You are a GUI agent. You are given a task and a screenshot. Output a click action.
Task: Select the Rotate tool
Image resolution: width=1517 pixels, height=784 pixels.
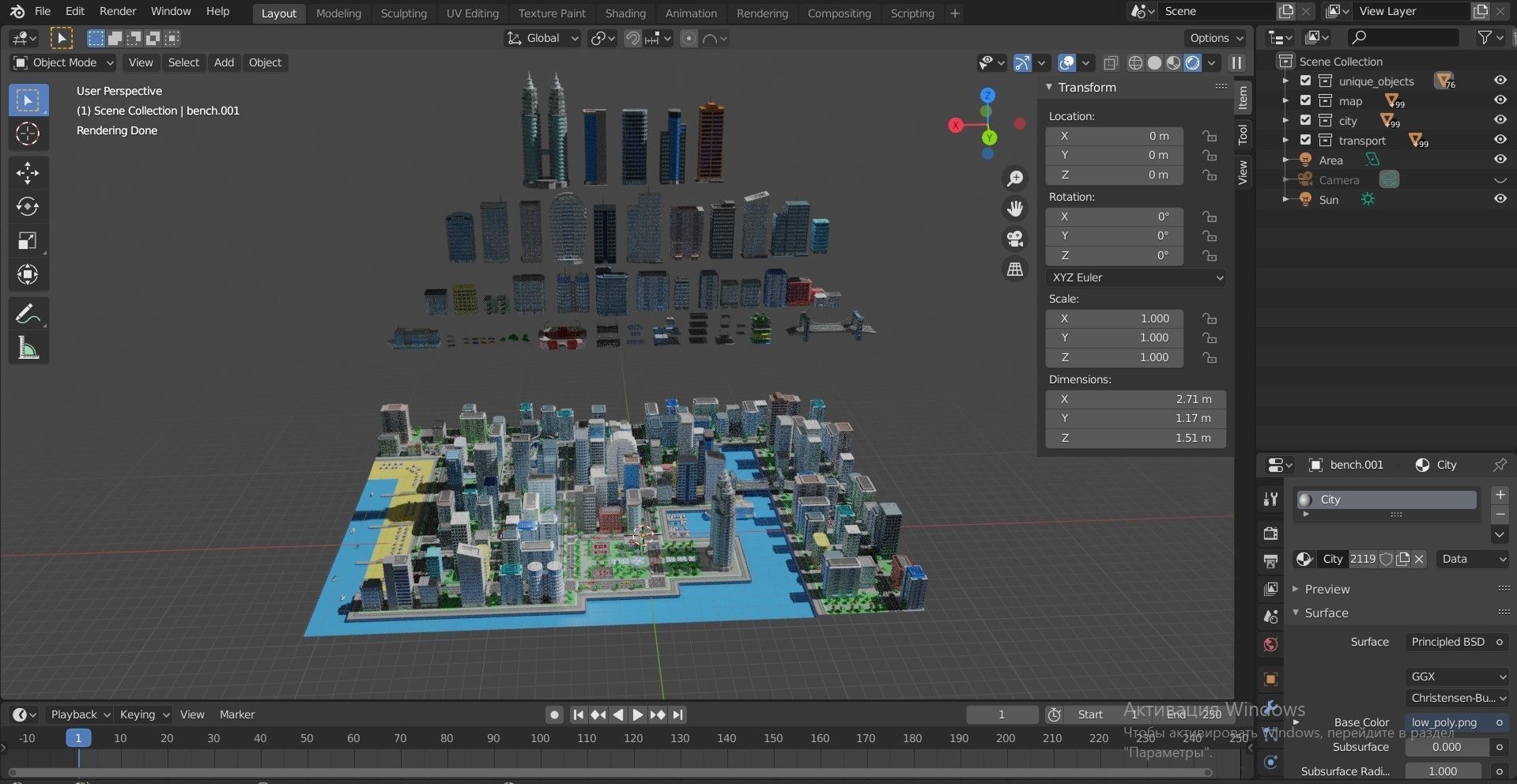tap(28, 206)
